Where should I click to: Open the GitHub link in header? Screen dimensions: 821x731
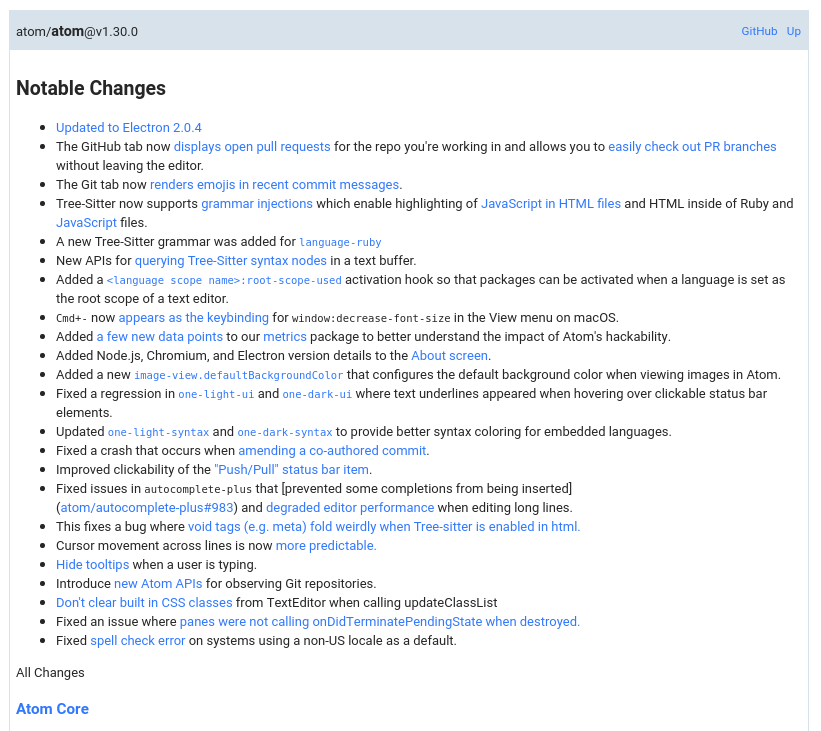coord(759,31)
